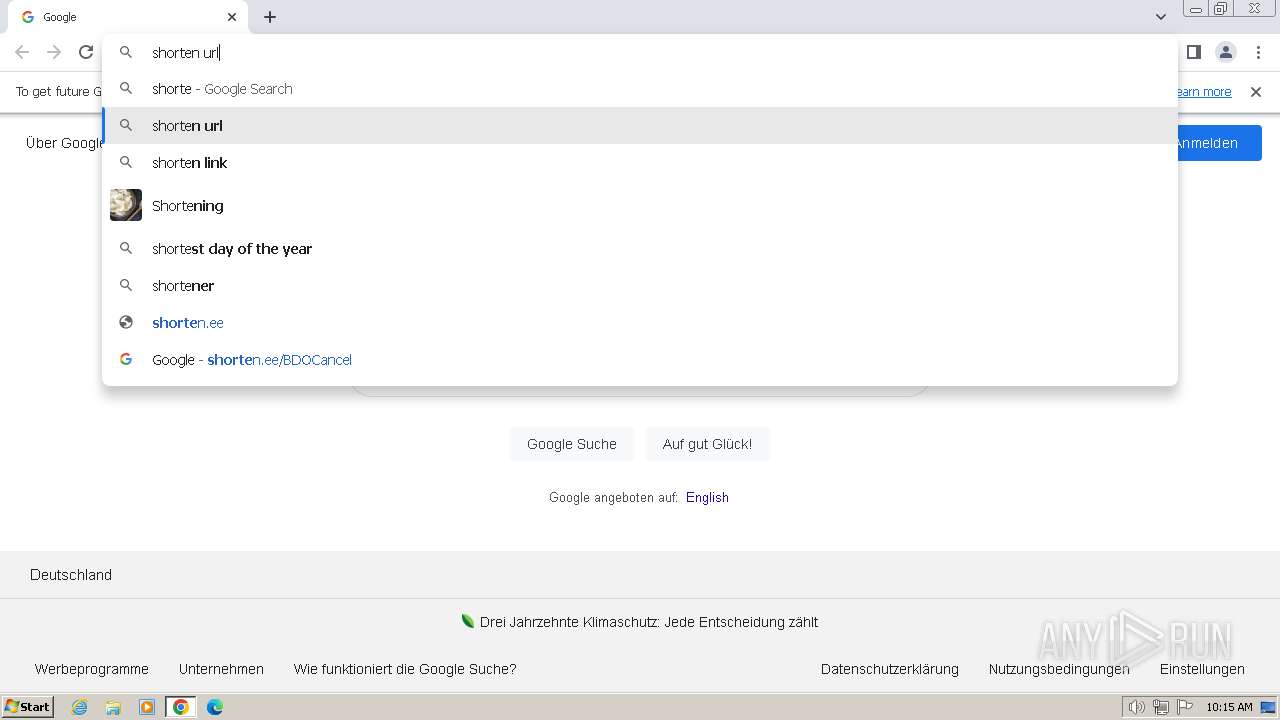The height and width of the screenshot is (720, 1280).
Task: Open the volume speaker tray icon
Action: (x=1136, y=707)
